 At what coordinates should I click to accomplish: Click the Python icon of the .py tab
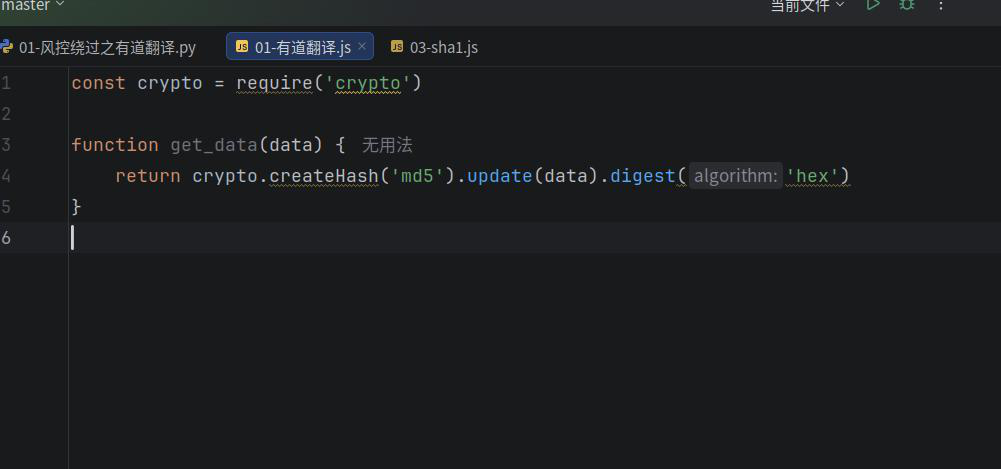[x=6, y=47]
